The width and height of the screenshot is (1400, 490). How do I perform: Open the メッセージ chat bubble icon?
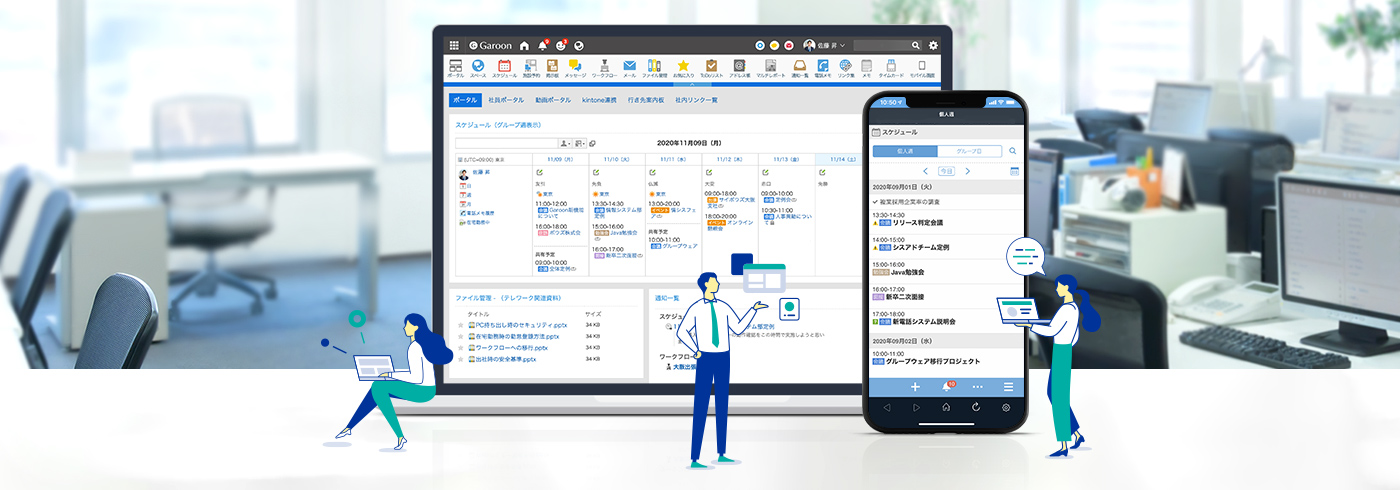(575, 67)
